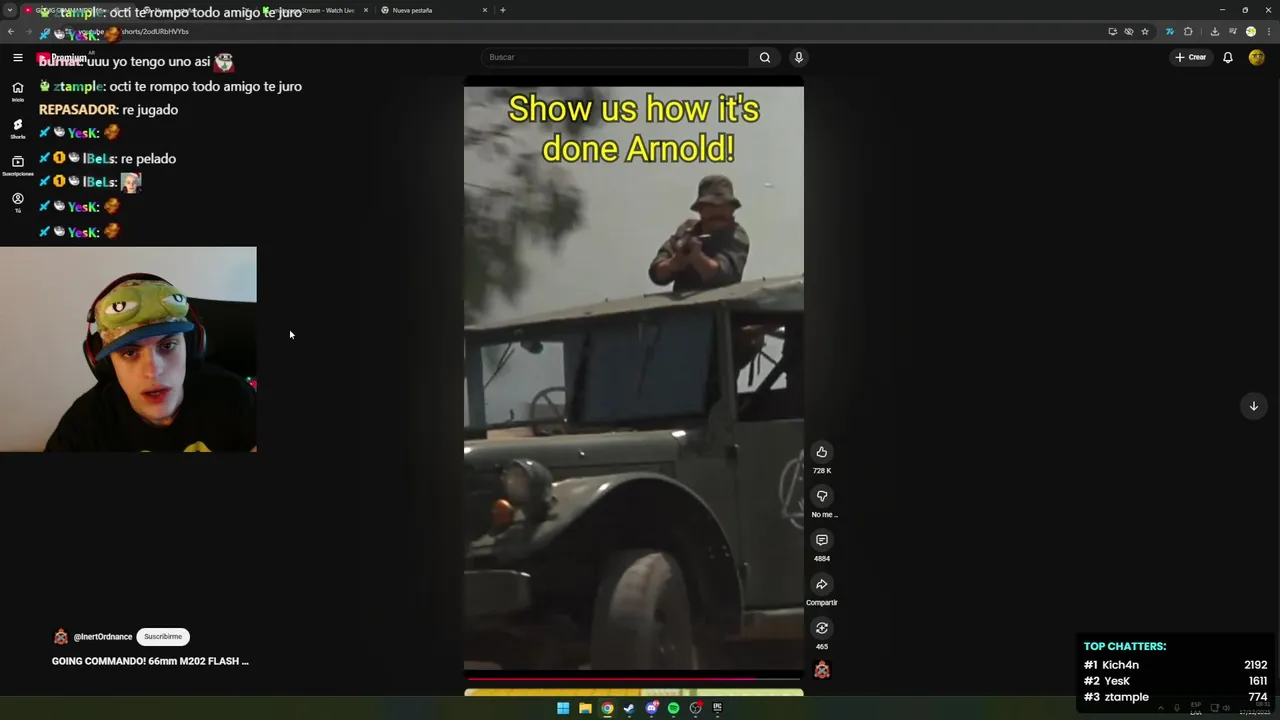Image resolution: width=1280 pixels, height=720 pixels.
Task: Click the Crear button
Action: click(x=1191, y=57)
